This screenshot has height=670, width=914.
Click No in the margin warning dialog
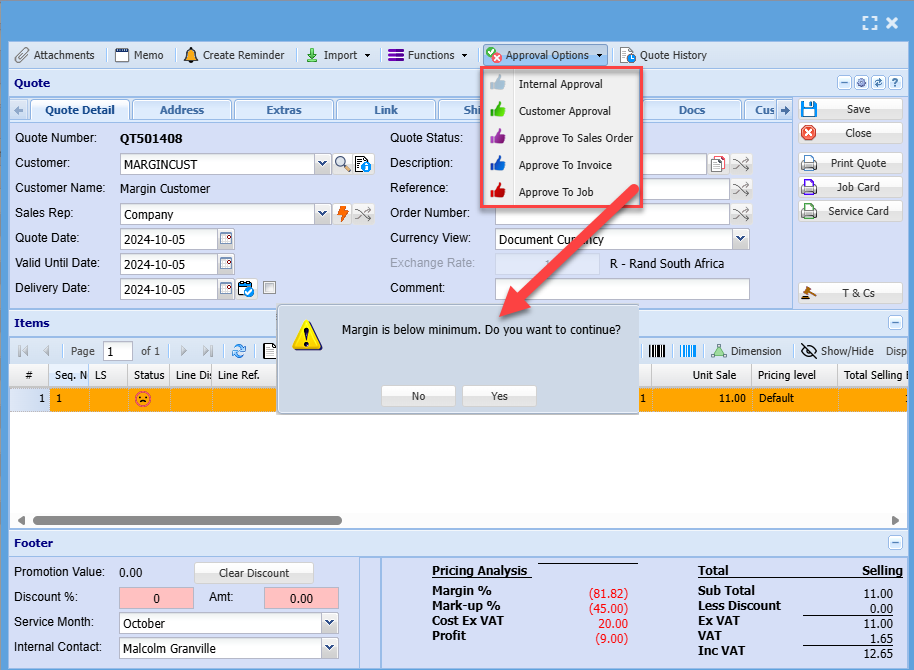click(x=419, y=397)
